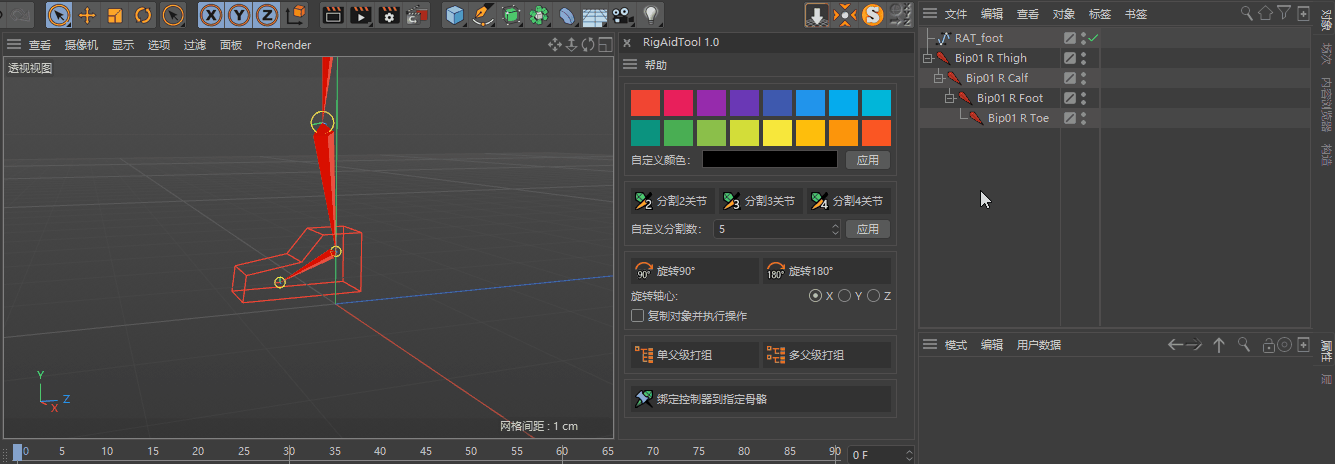
Task: Open viewport hamburger menu
Action: pos(14,45)
